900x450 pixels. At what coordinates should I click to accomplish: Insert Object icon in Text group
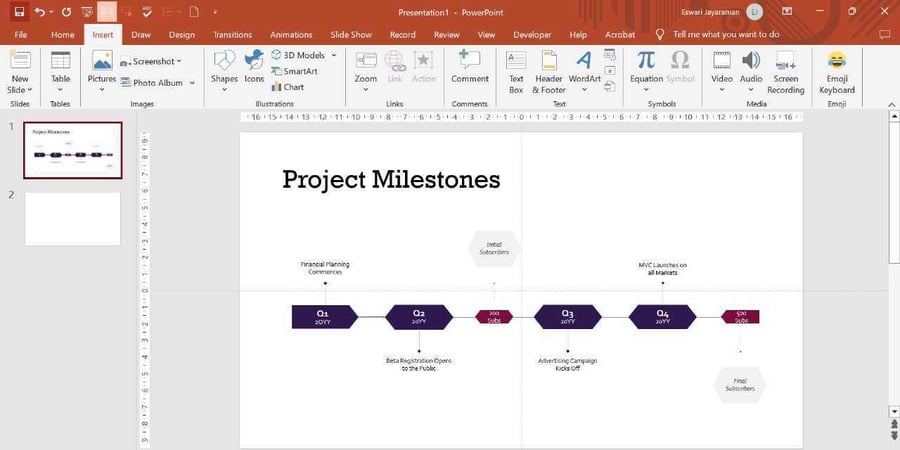pos(610,86)
